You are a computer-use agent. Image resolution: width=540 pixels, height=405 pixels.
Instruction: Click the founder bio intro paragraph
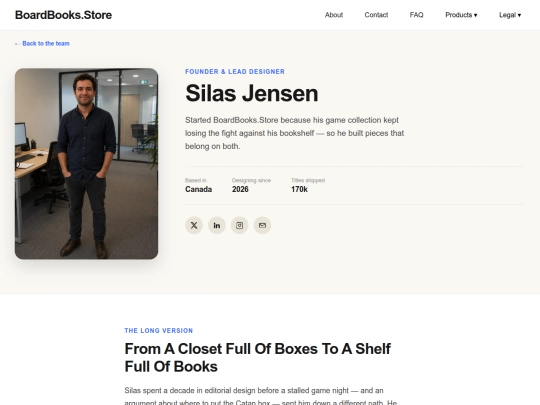294,133
